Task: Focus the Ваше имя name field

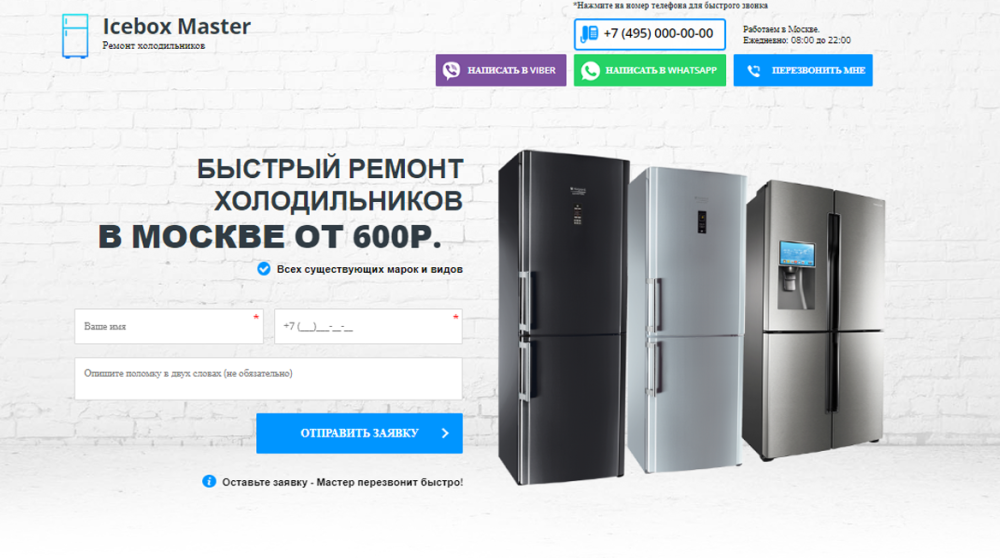Action: pos(169,326)
